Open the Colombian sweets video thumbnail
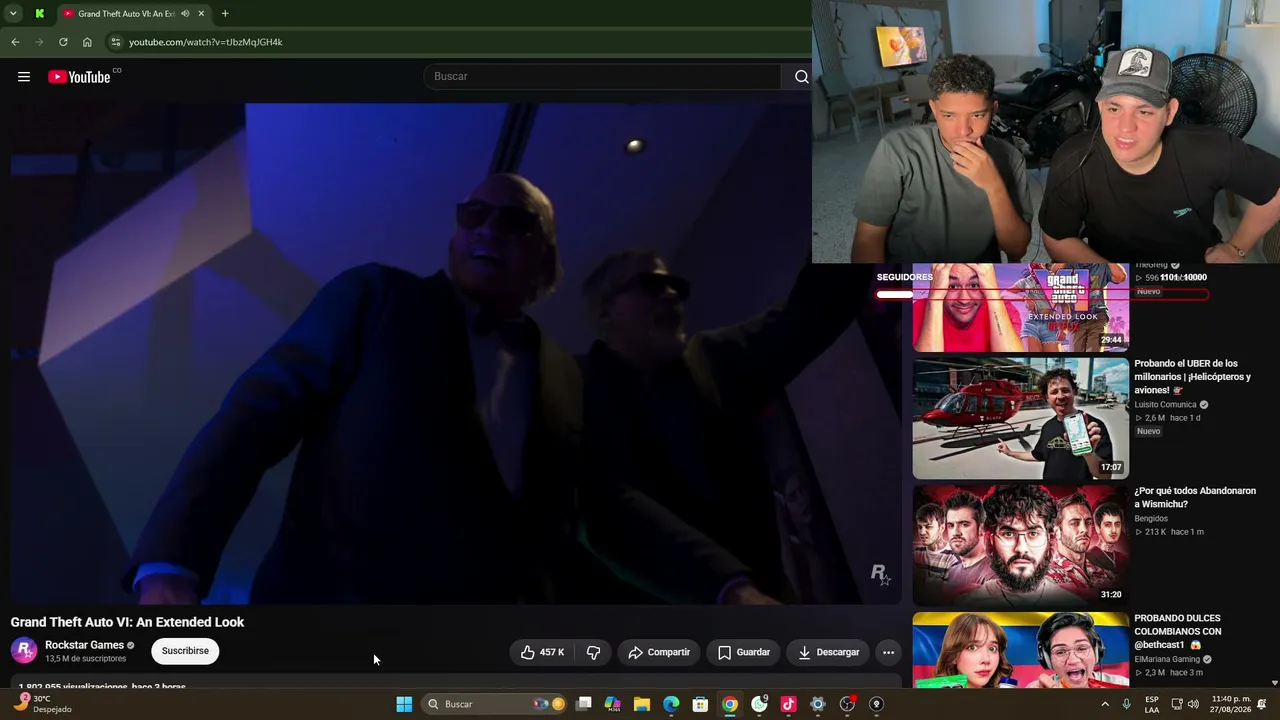 [1020, 650]
